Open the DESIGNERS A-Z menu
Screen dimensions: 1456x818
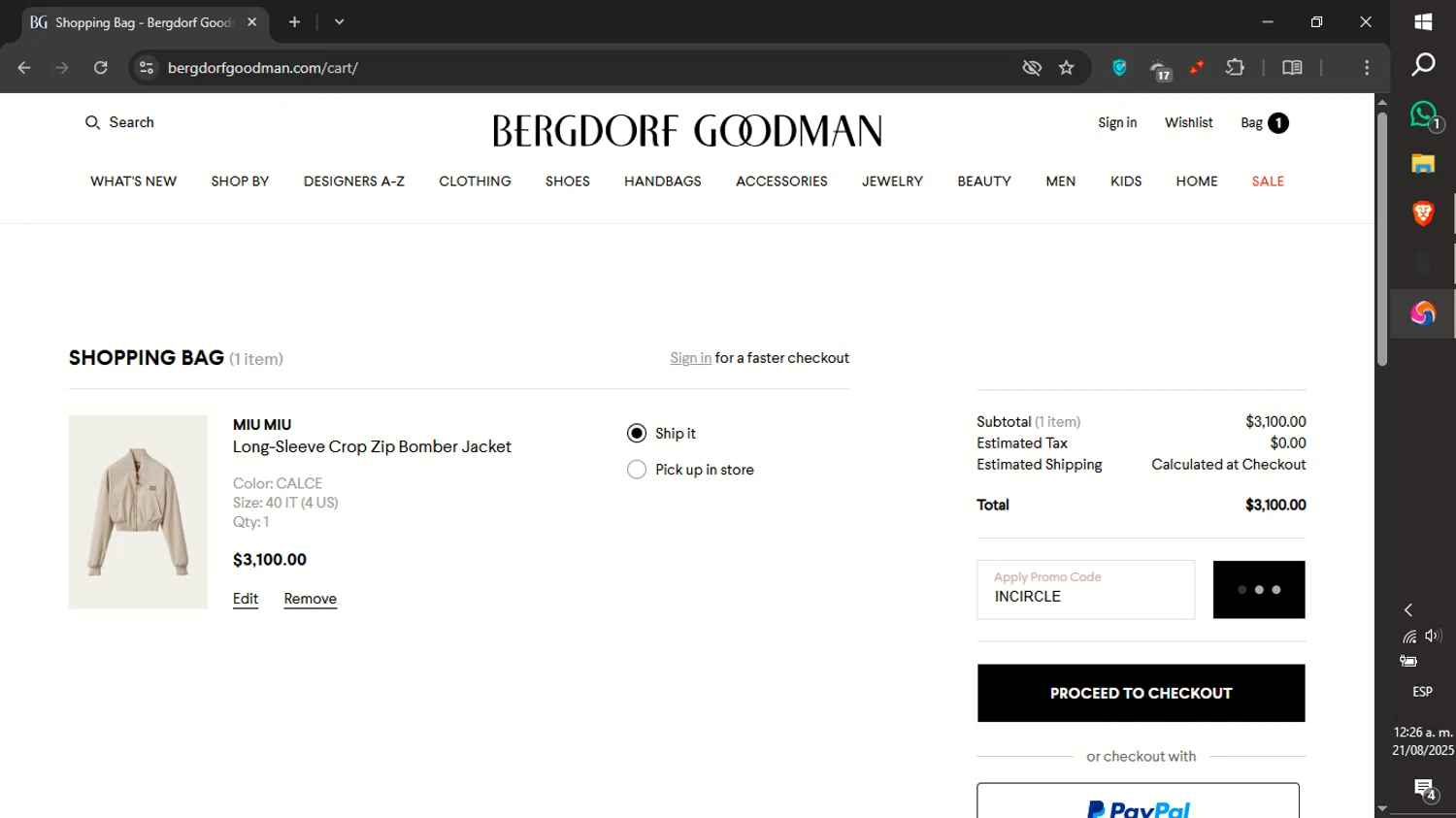click(353, 181)
